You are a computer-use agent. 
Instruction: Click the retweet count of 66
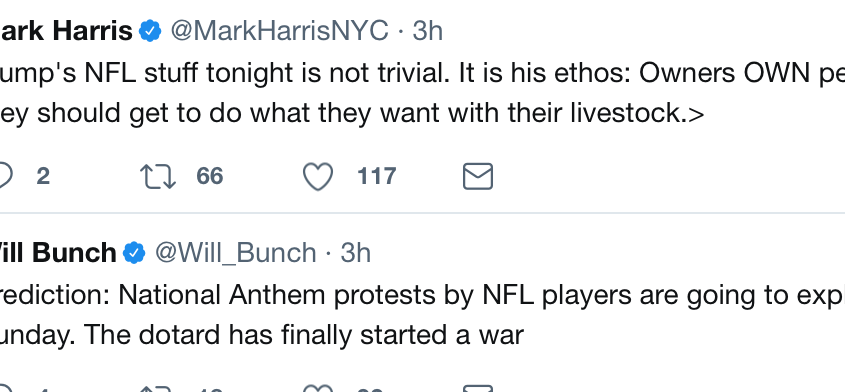[210, 176]
